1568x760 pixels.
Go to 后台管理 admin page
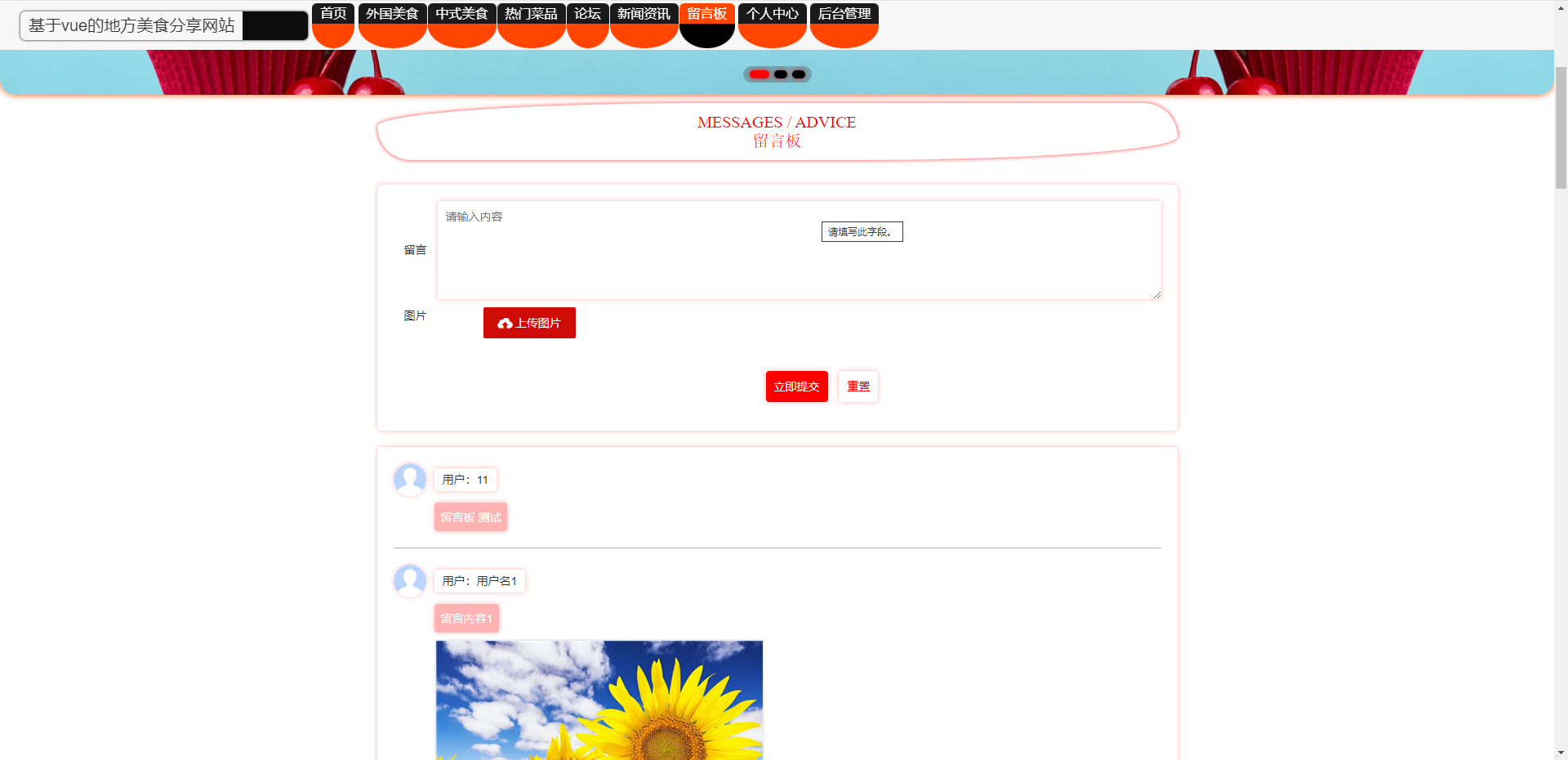(x=844, y=14)
